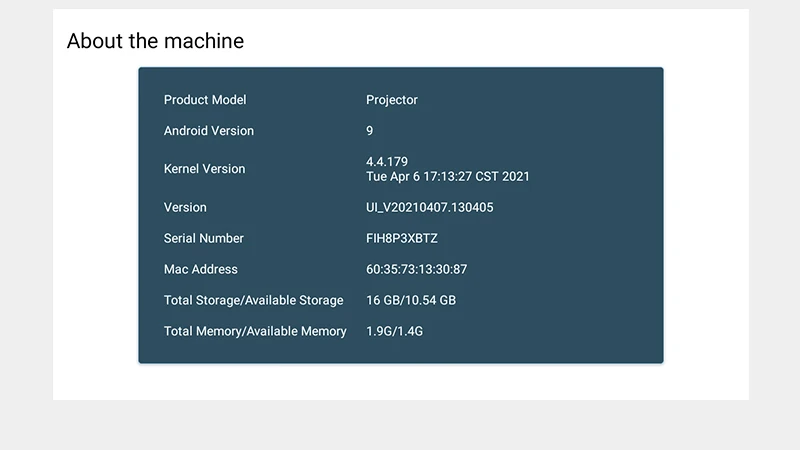Click the Android version value 9
Screen dimensions: 800x450
[370, 131]
